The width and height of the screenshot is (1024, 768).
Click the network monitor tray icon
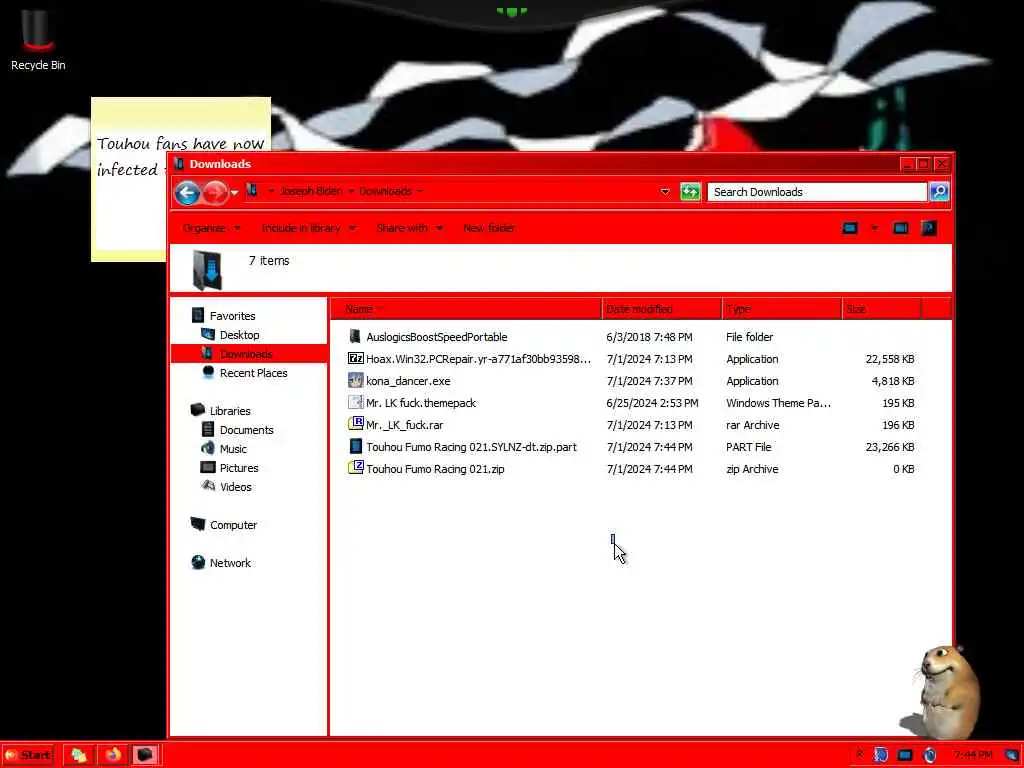[x=904, y=755]
